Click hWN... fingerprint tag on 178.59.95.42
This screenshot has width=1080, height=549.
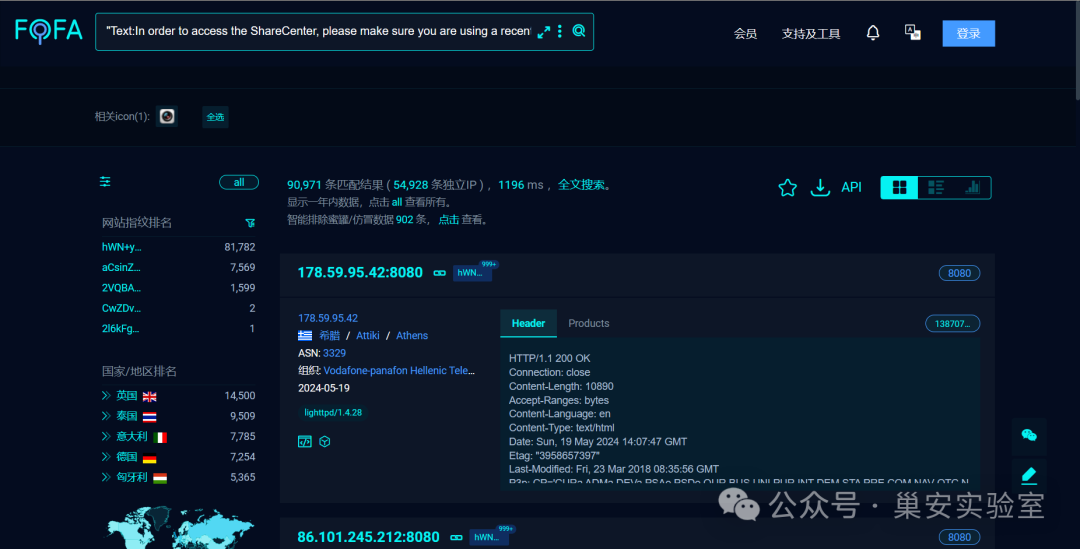coord(472,273)
